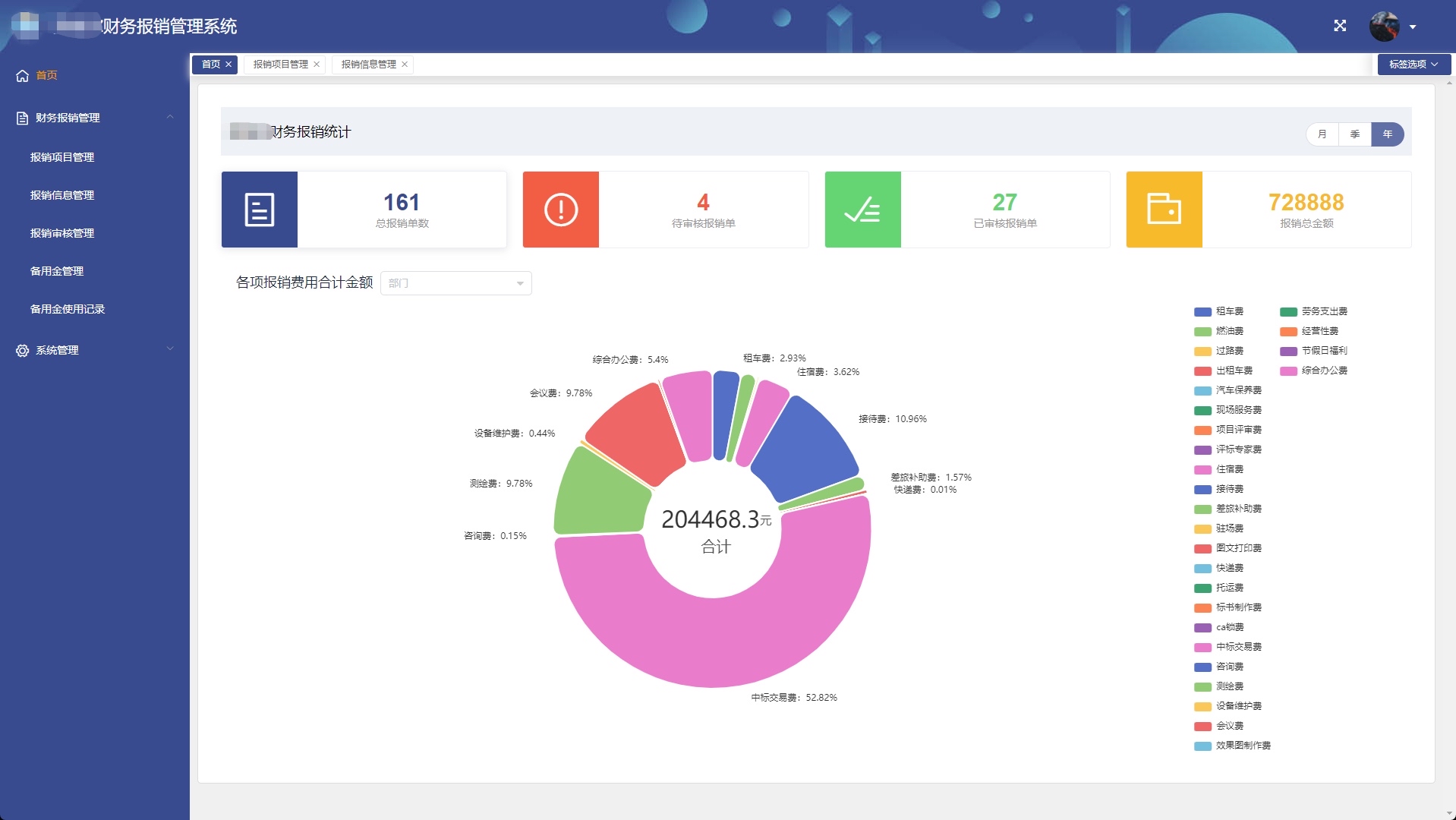
Task: Click the 财务报销管理 document icon
Action: pyautogui.click(x=22, y=118)
